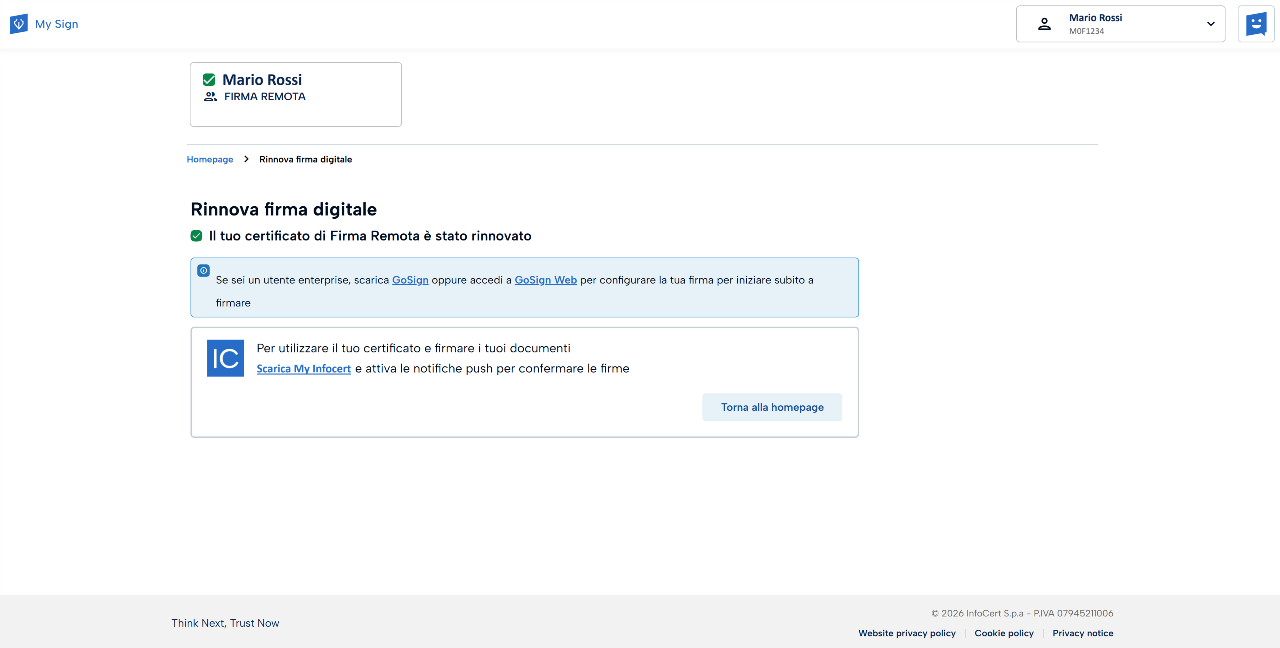Open the GoSign Web link
The width and height of the screenshot is (1280, 648).
coord(545,280)
